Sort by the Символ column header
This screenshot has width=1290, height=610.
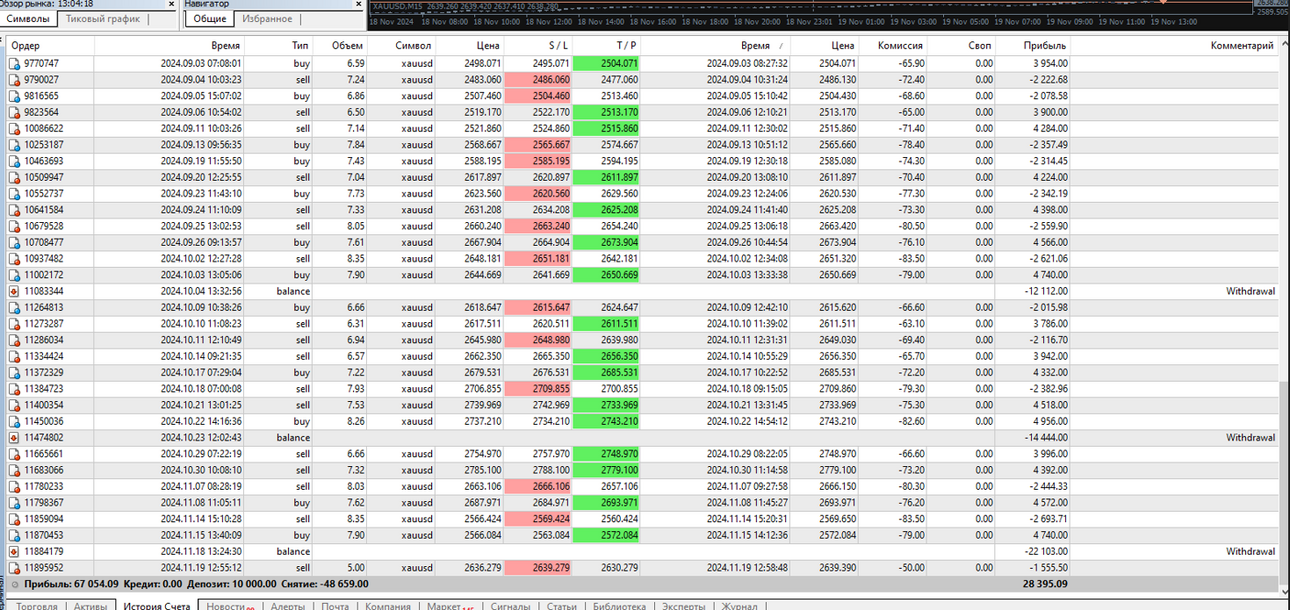(x=401, y=45)
